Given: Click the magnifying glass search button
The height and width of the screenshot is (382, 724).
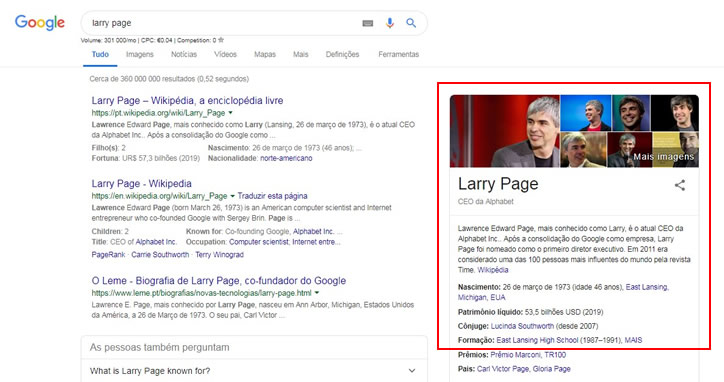Looking at the screenshot, I should 411,23.
